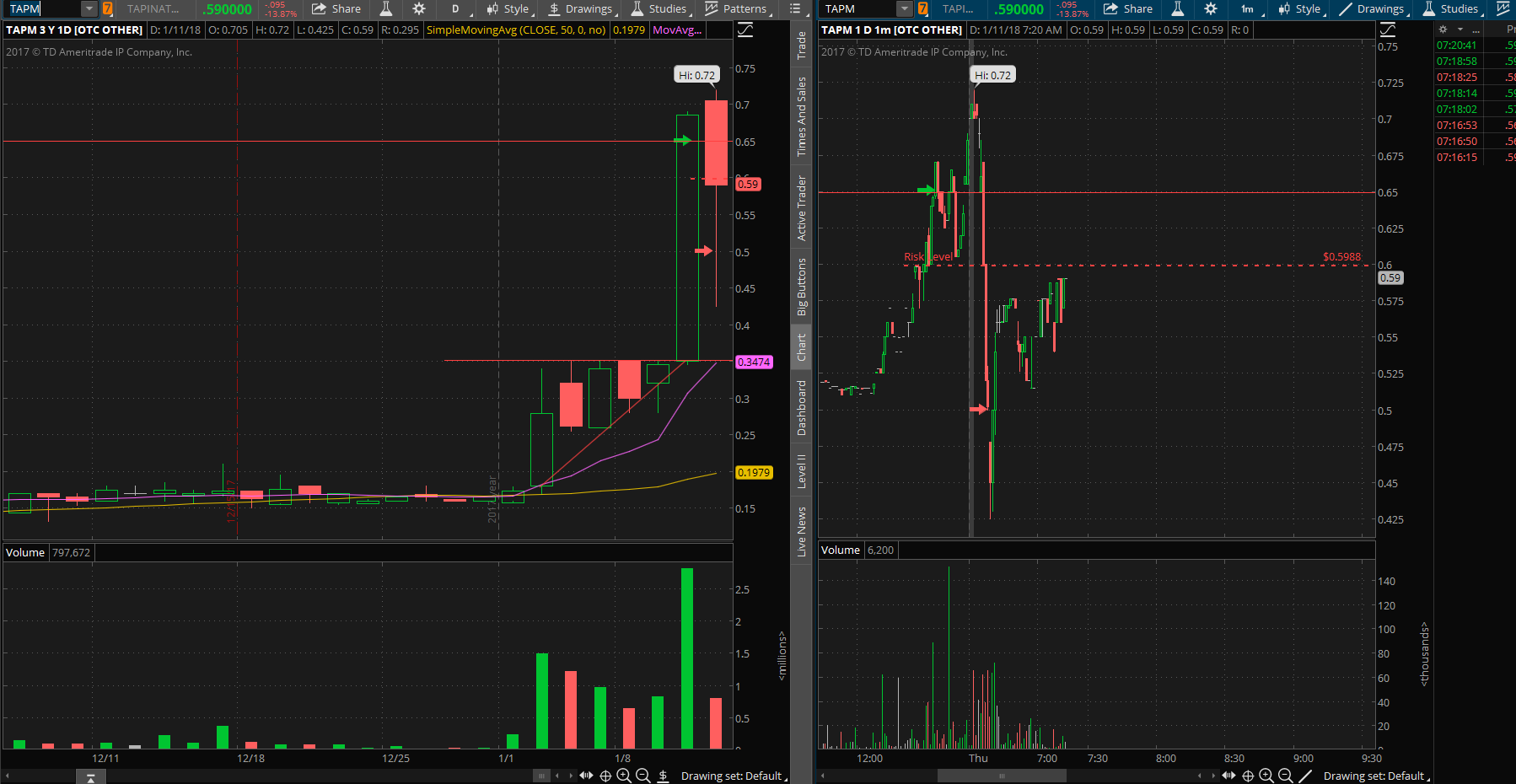Expand the symbol dropdown arrow in right chart

[906, 9]
